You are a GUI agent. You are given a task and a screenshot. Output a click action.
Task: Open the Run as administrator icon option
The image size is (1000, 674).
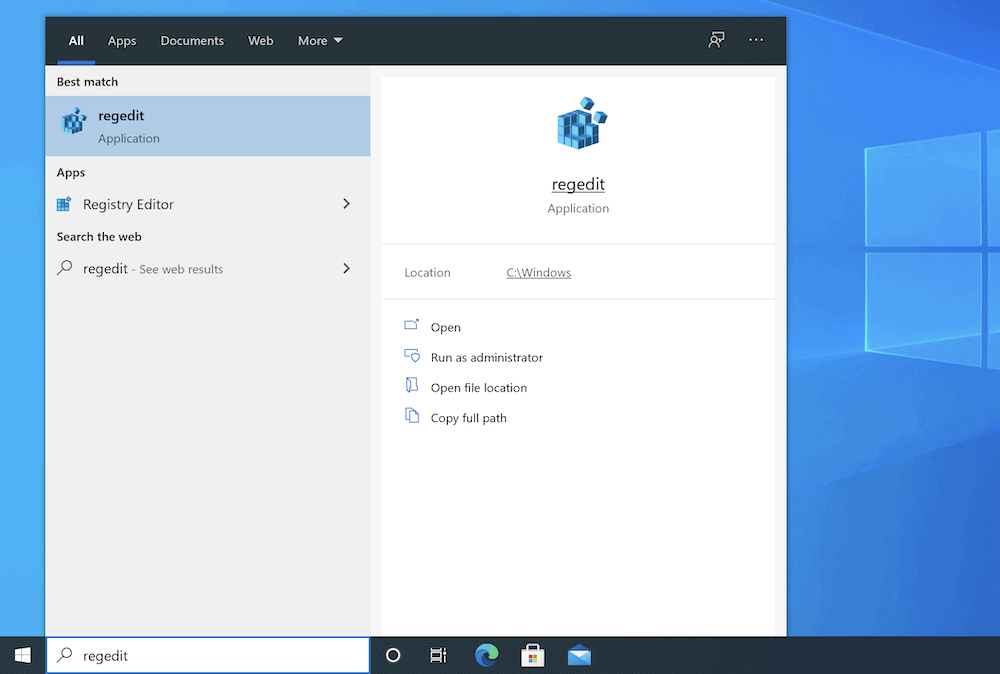click(x=413, y=357)
